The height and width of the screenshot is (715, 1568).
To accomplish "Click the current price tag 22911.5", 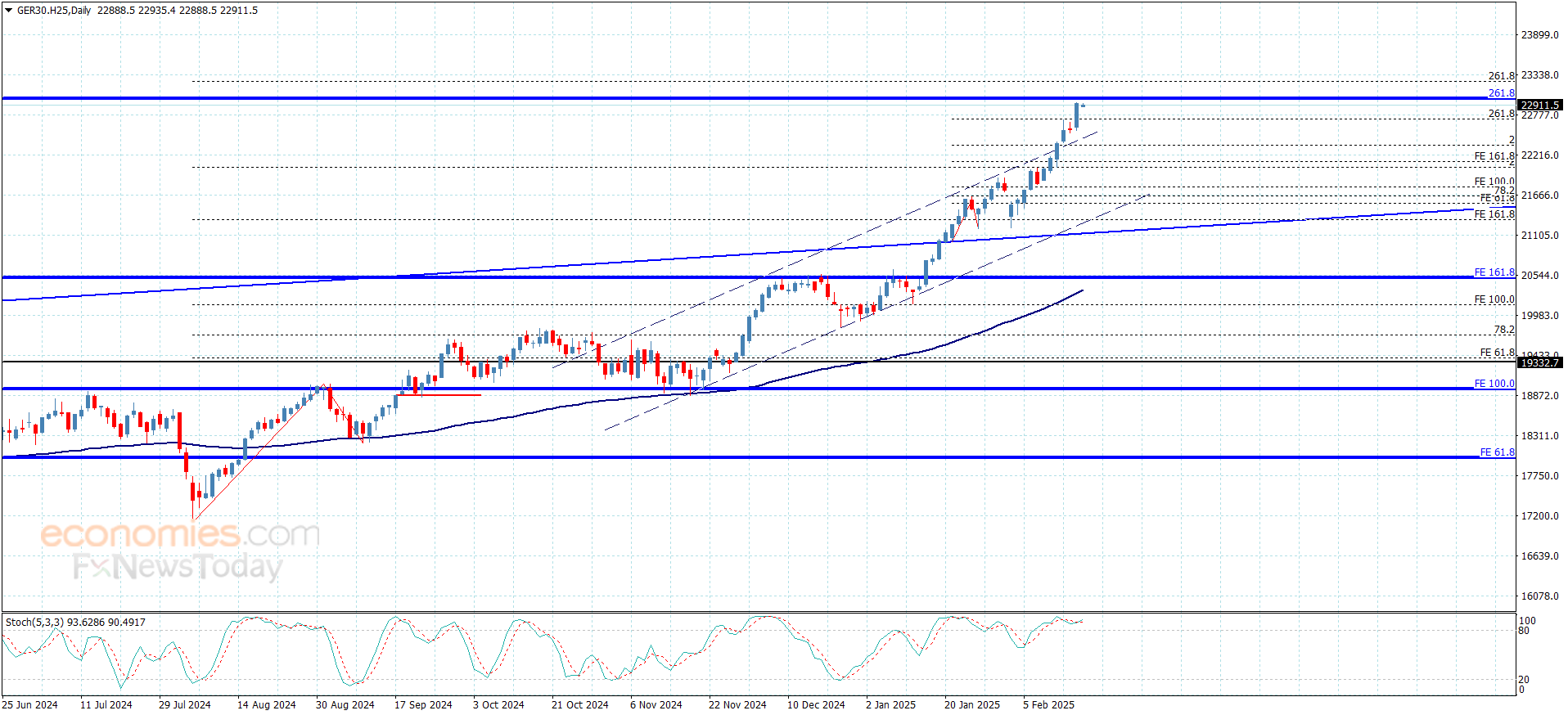I will pos(1540,105).
